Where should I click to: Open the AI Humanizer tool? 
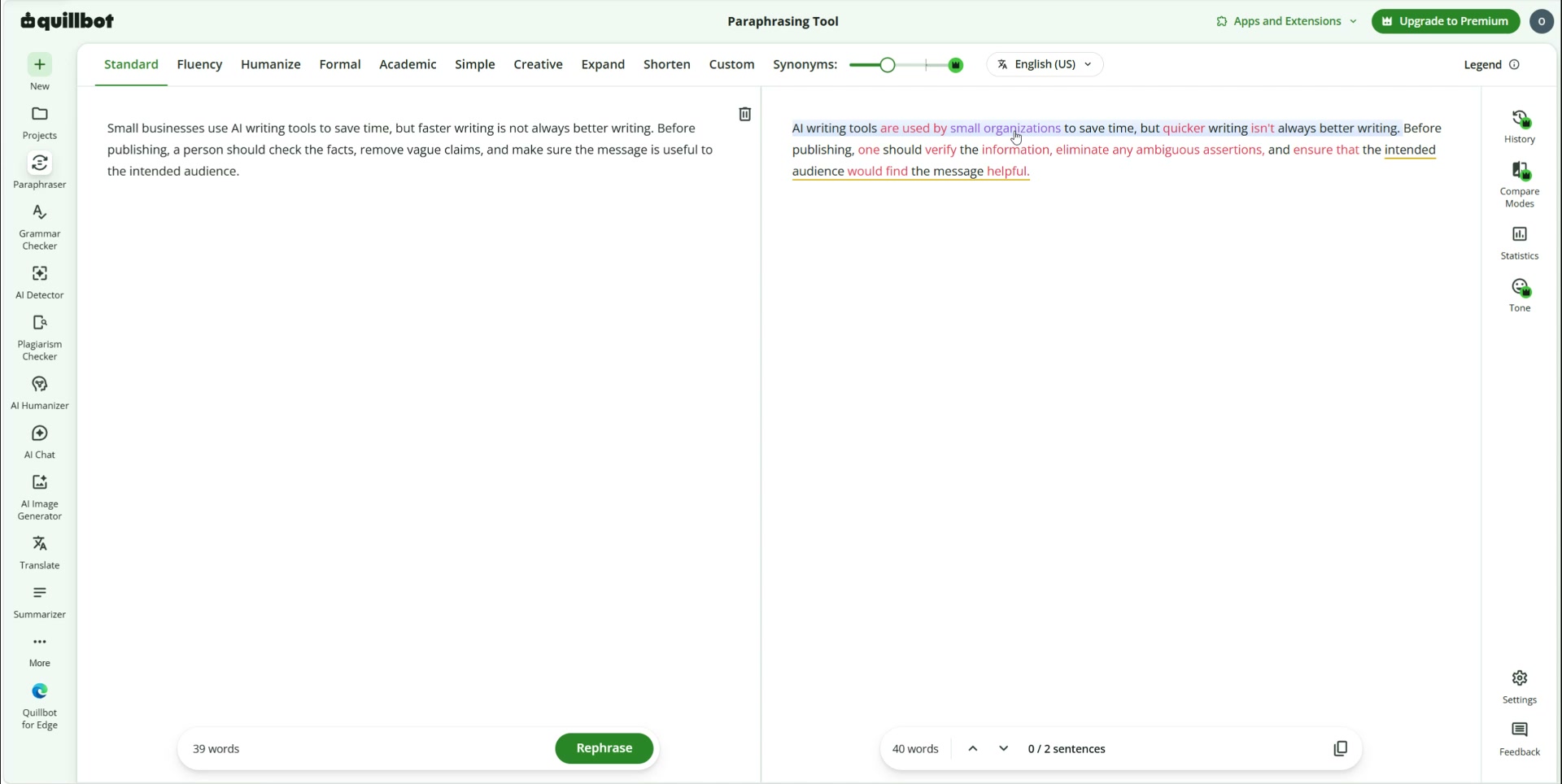[39, 393]
